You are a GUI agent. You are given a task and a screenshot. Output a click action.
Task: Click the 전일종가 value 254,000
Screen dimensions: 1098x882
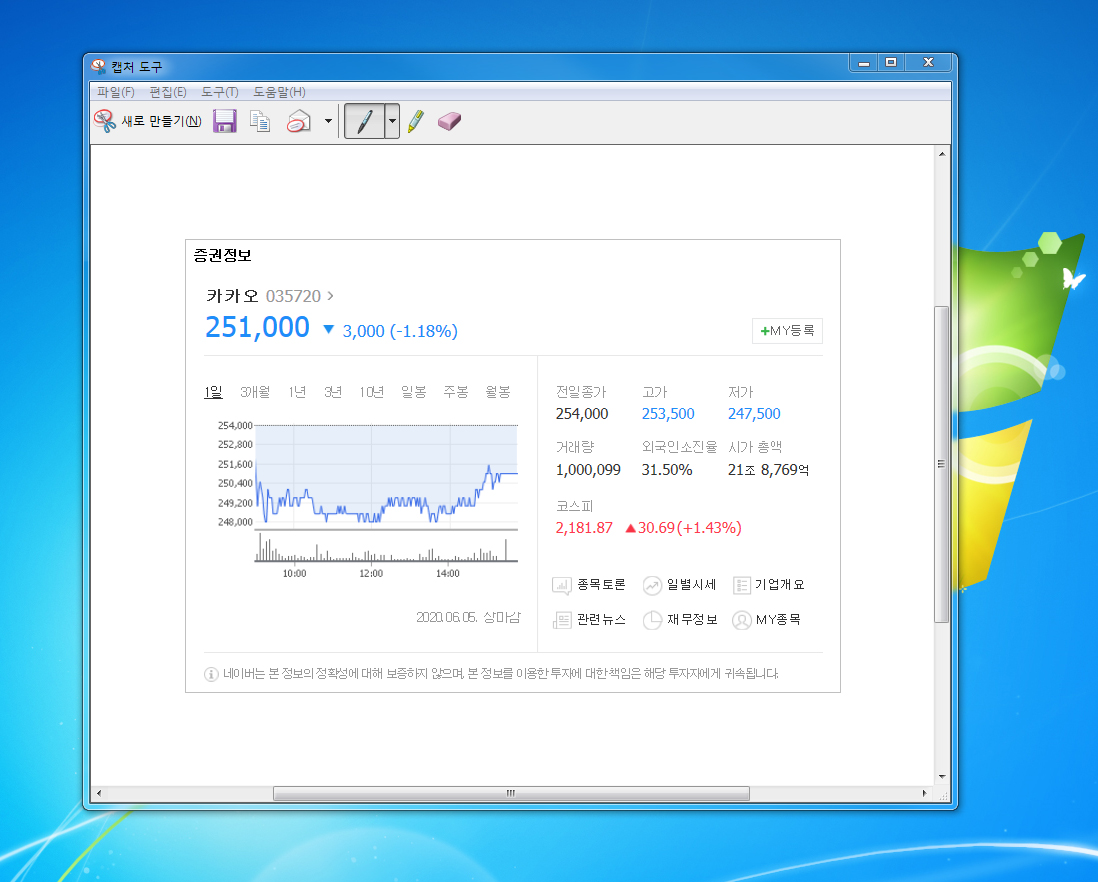coord(582,414)
